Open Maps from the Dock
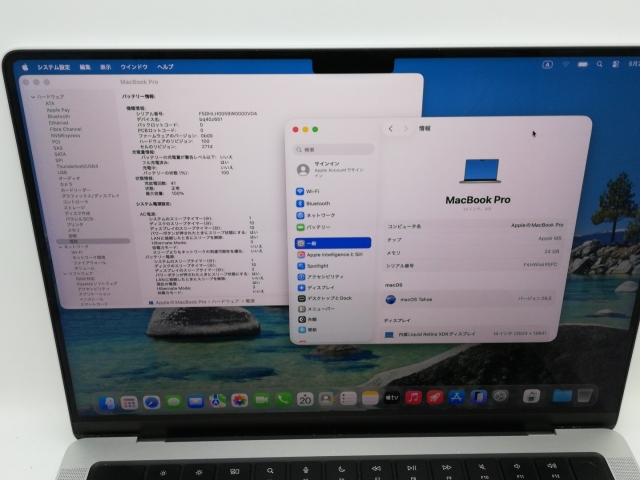This screenshot has width=640, height=480. pos(218,401)
